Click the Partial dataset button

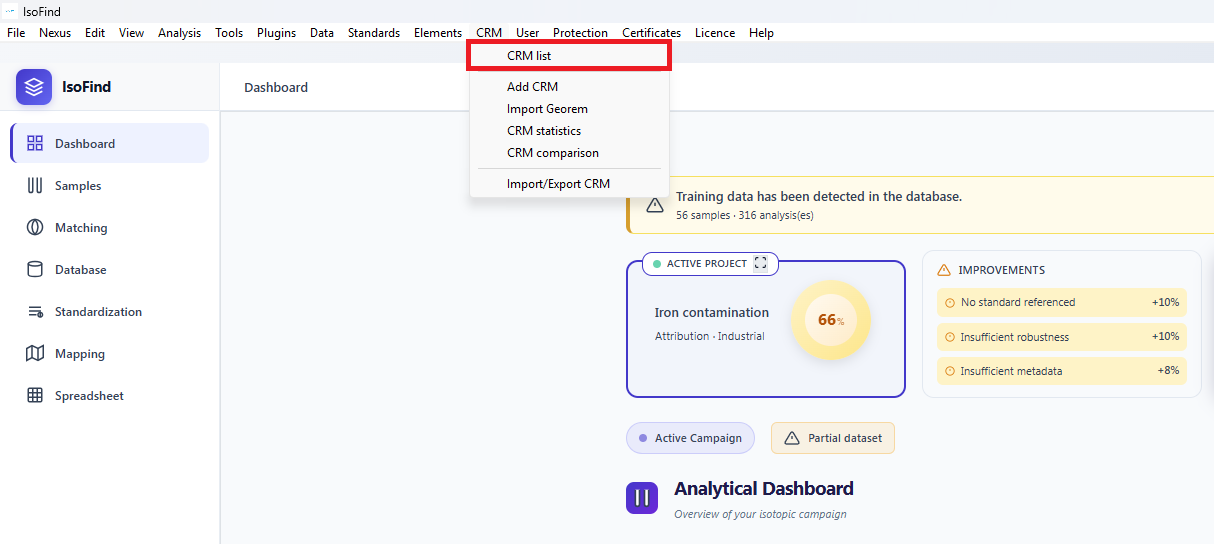click(832, 438)
